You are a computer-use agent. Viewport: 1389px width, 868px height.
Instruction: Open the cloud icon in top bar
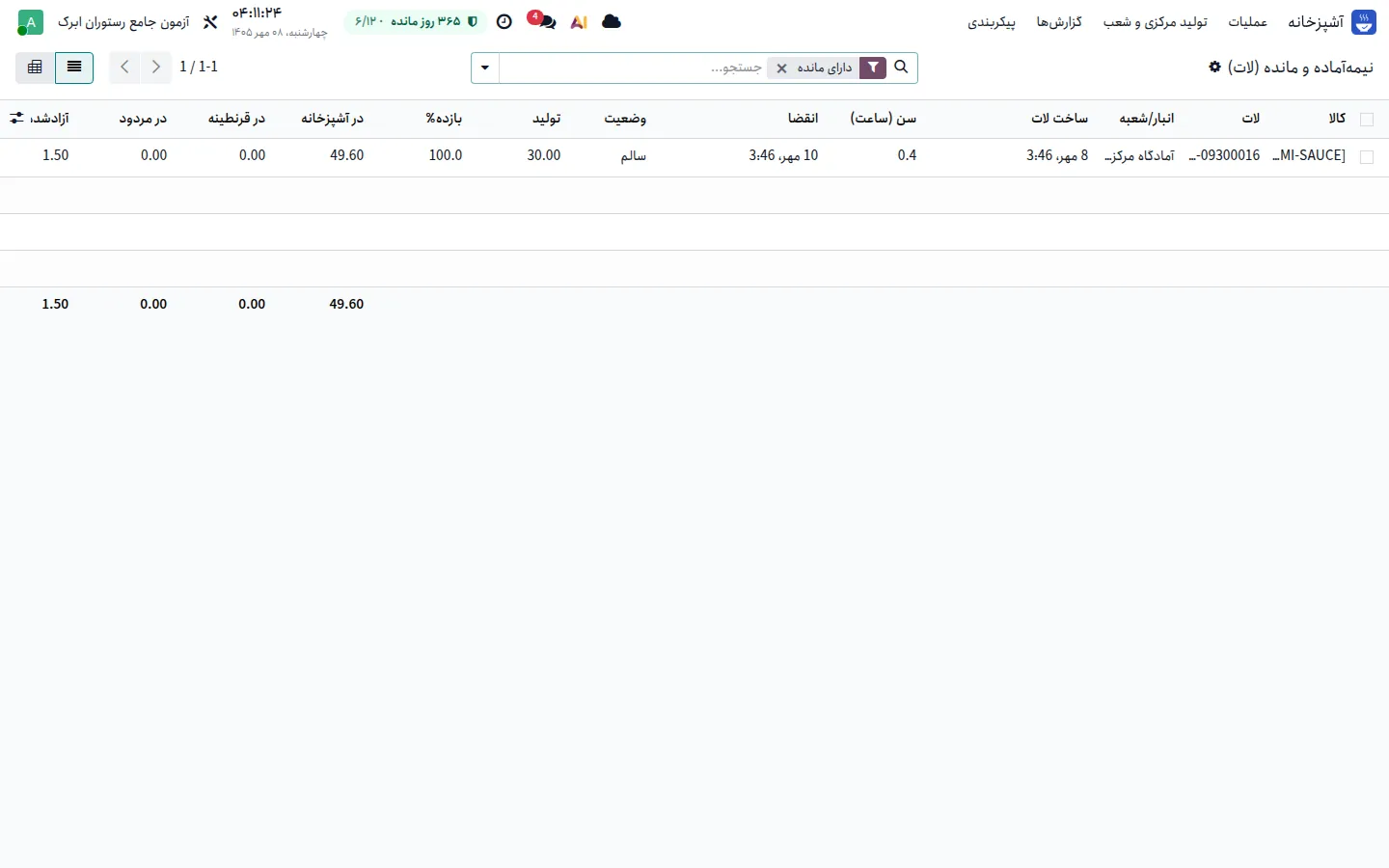coord(612,21)
